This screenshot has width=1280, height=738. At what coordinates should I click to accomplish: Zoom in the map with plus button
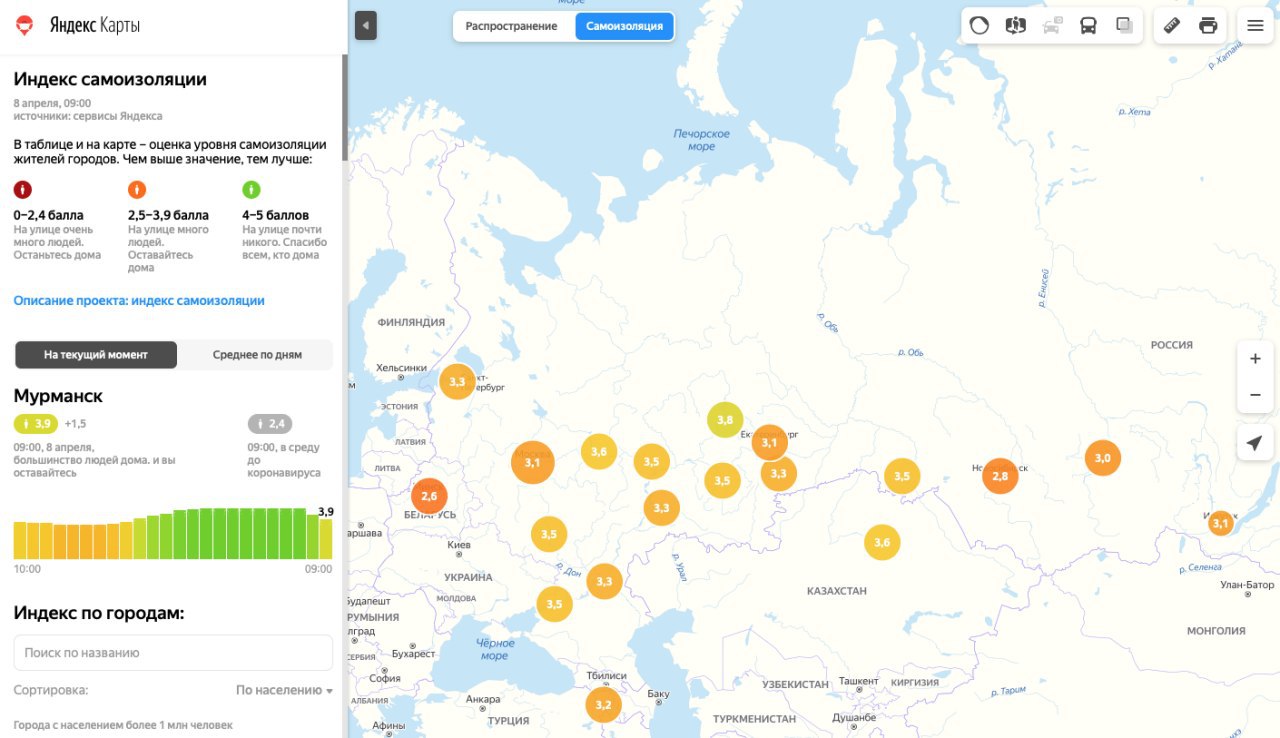[x=1255, y=359]
